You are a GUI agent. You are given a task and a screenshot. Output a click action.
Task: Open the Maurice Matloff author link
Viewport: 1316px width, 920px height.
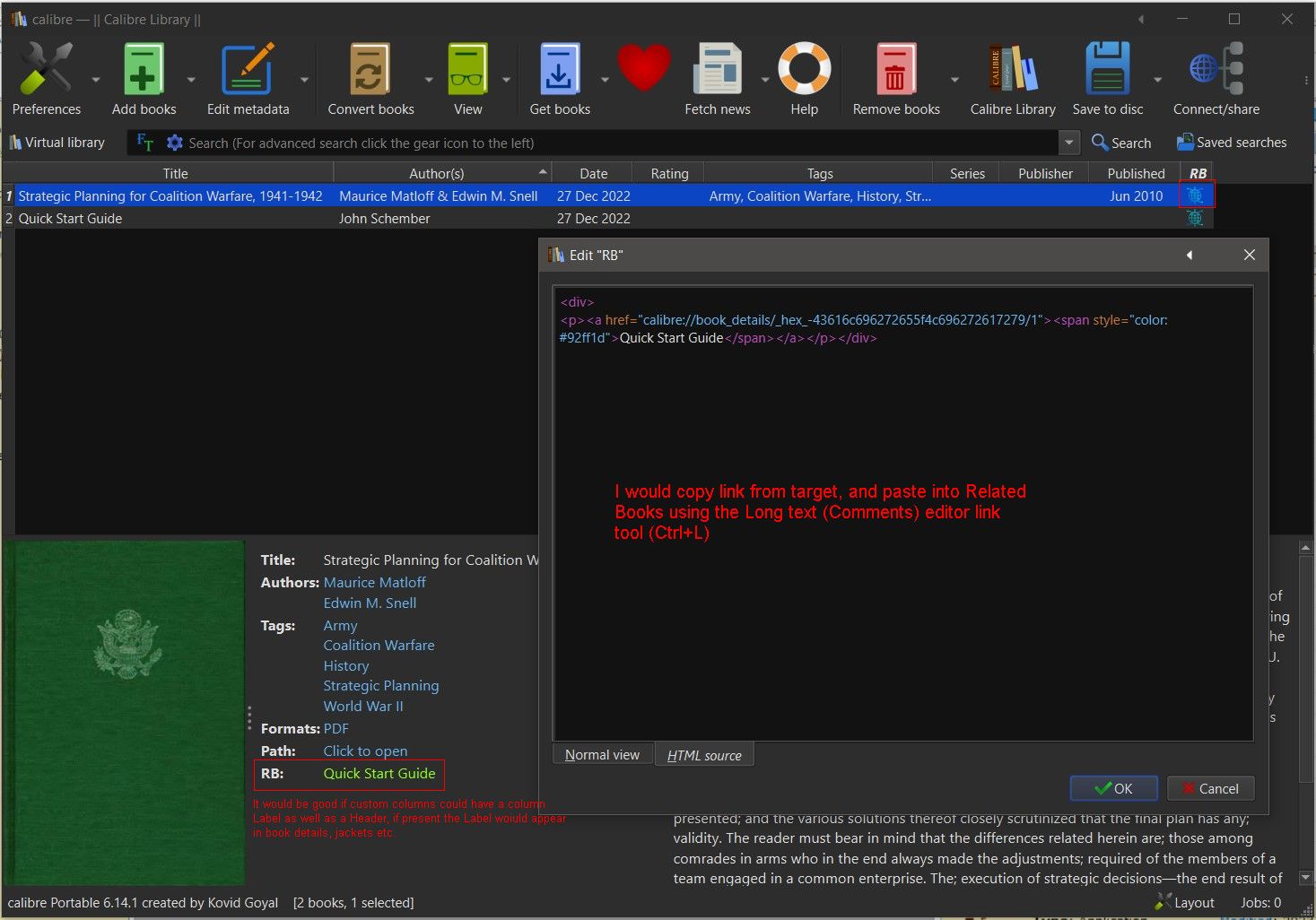(374, 582)
